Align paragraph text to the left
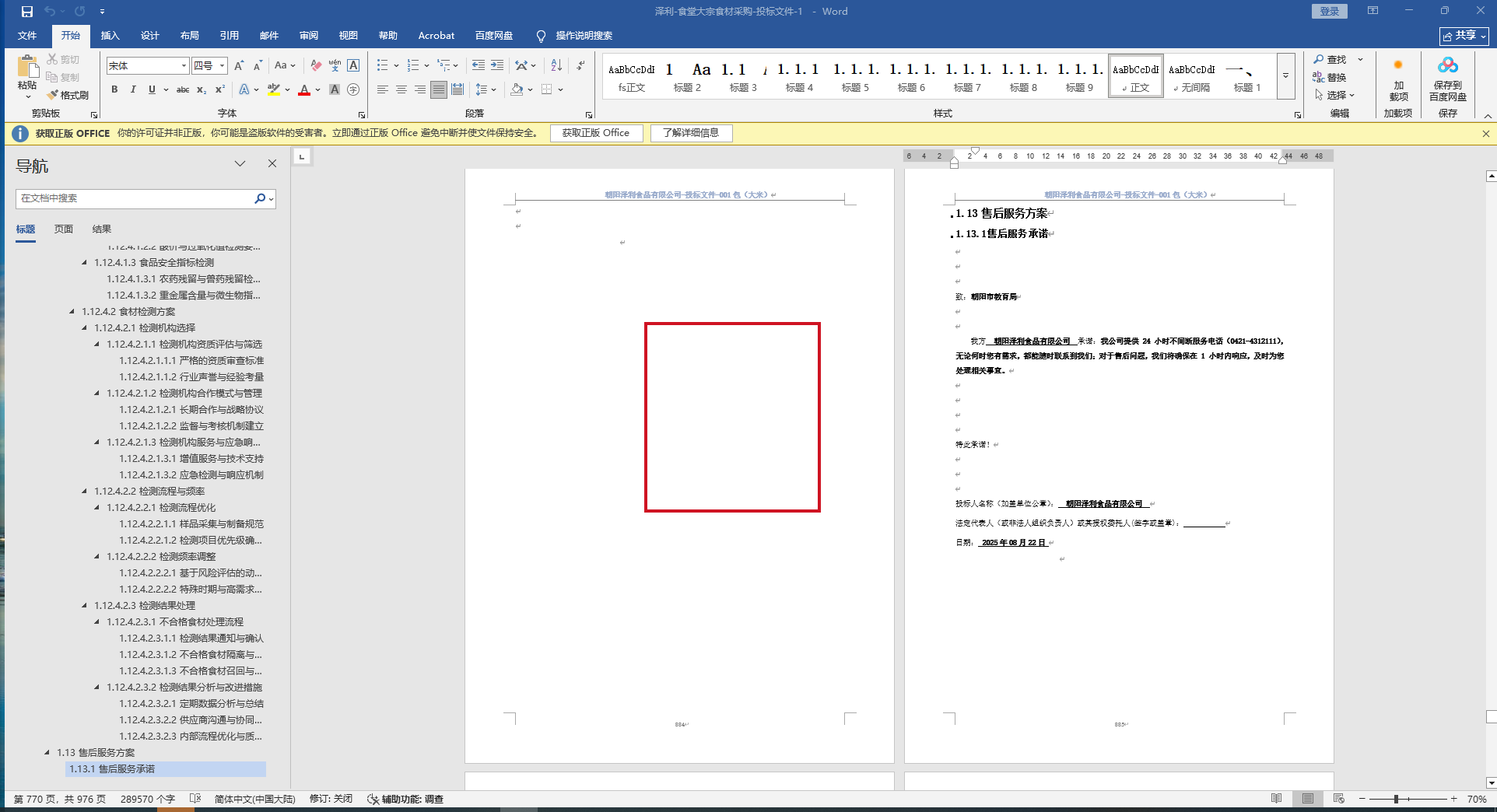Screen dimensions: 1497x812 point(382,89)
